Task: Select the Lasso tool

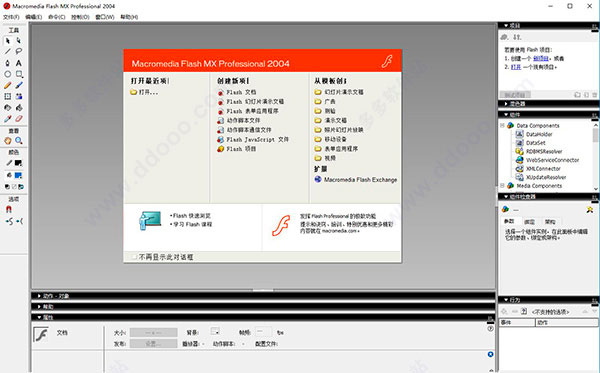Action: pyautogui.click(x=18, y=52)
